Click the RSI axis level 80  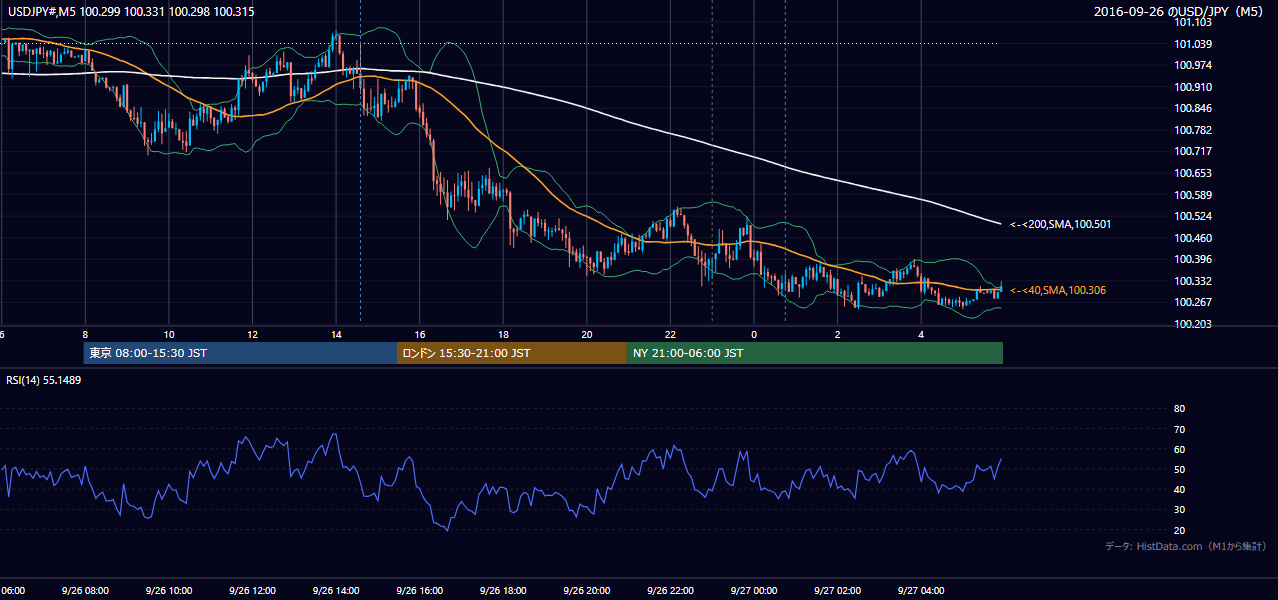tap(1179, 409)
